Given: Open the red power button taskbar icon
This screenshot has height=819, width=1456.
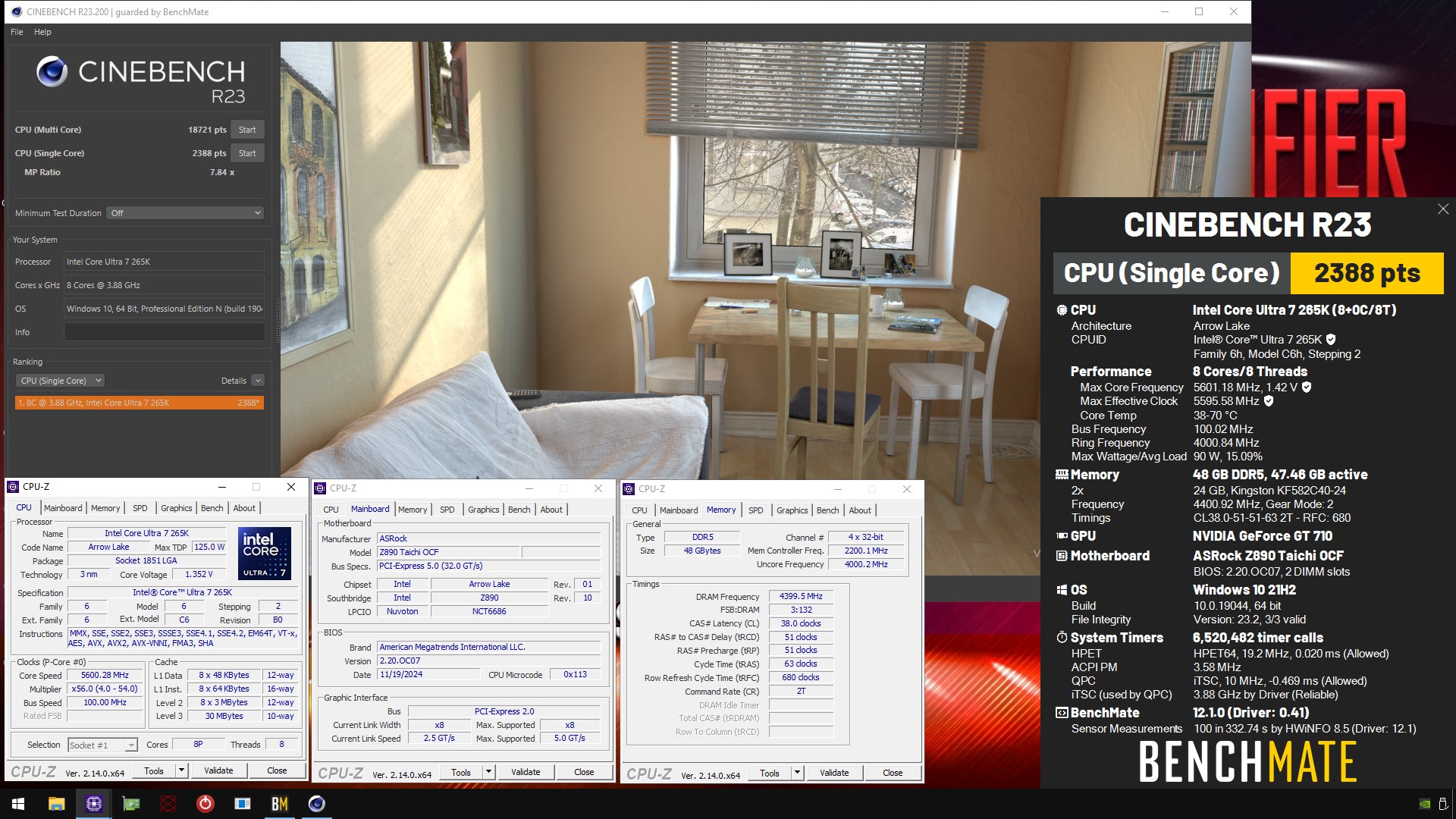Looking at the screenshot, I should tap(206, 804).
